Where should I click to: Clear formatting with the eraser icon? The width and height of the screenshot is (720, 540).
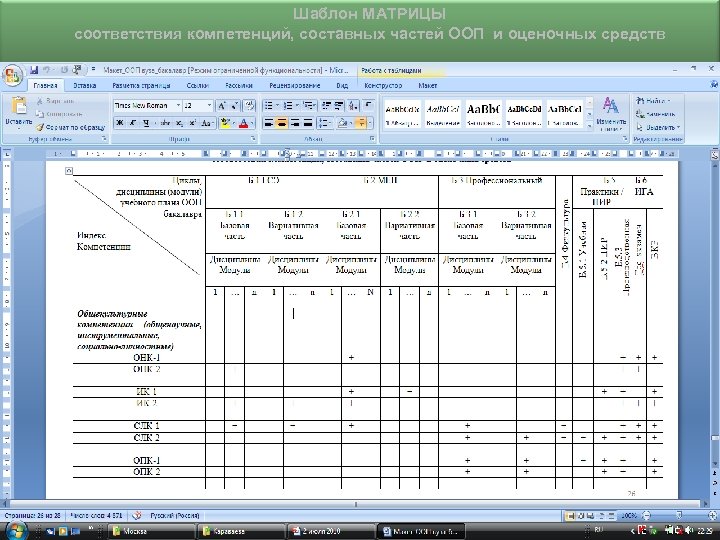click(249, 106)
